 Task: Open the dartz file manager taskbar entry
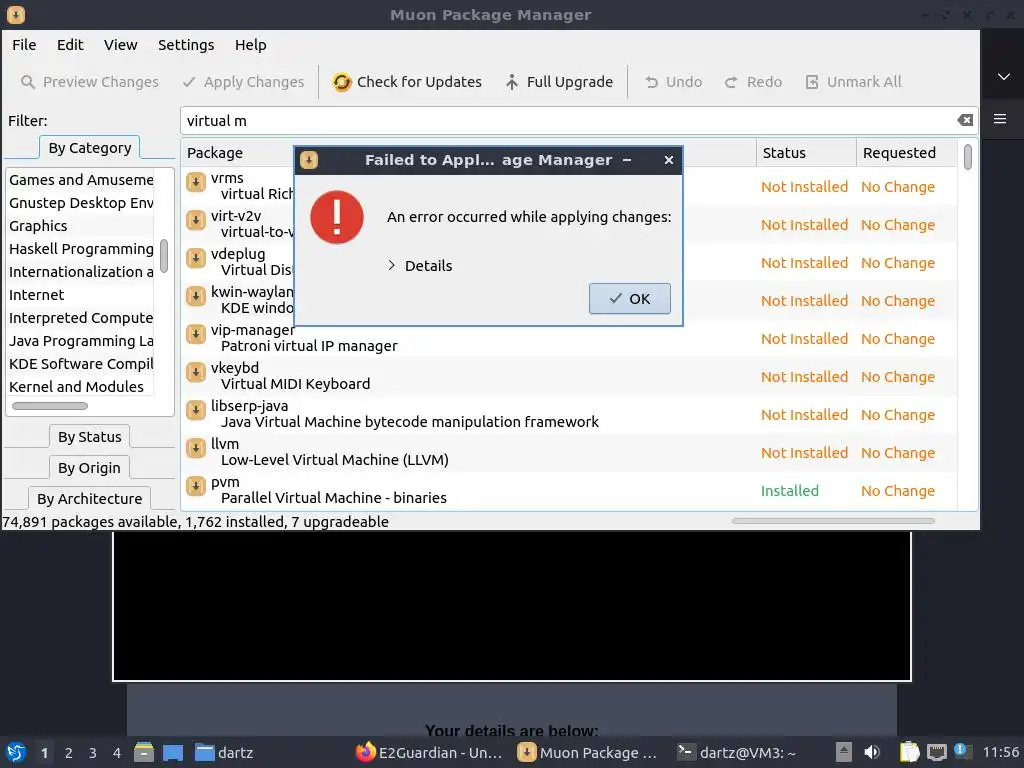(x=224, y=753)
